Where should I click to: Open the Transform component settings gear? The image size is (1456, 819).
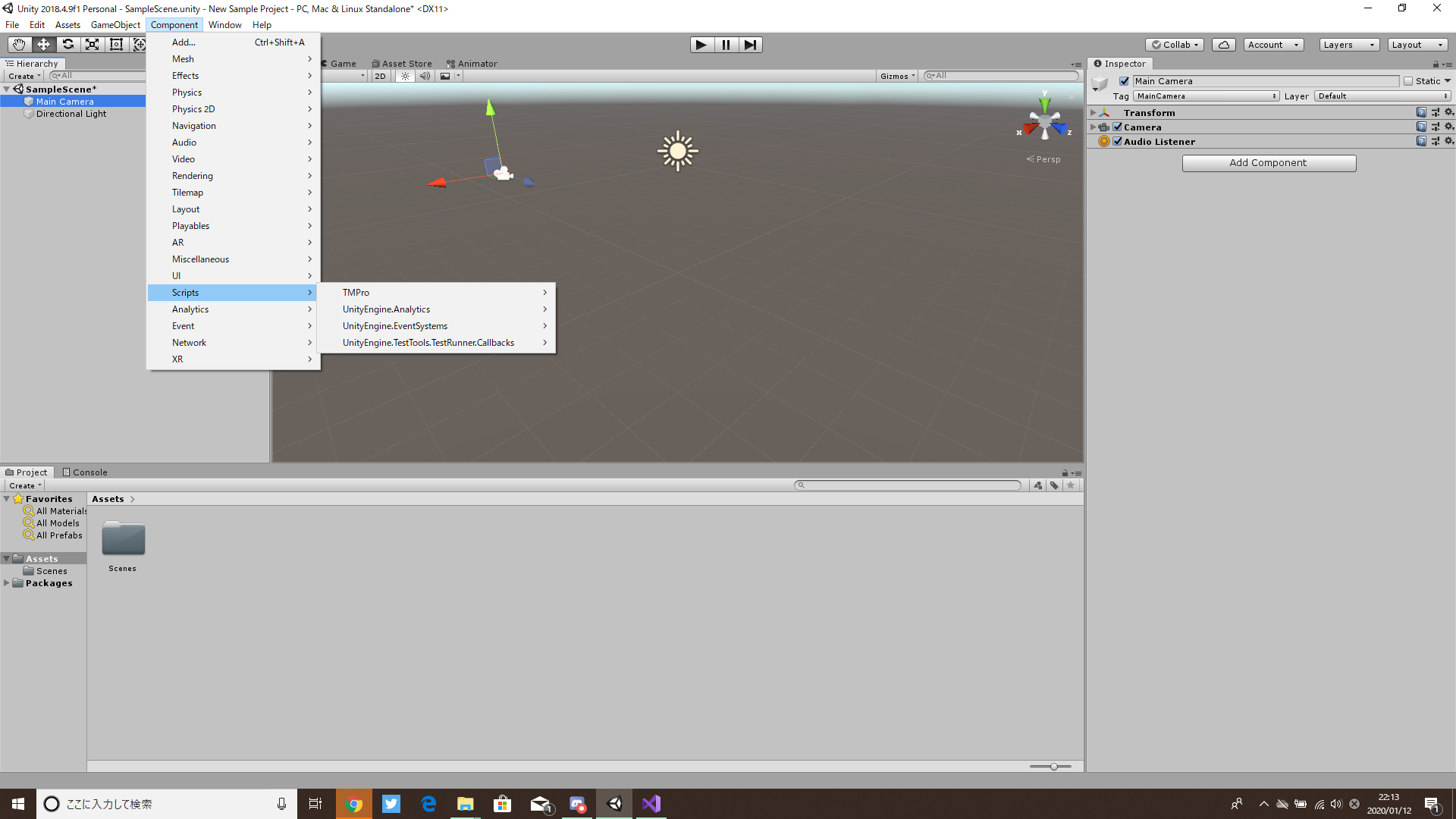pos(1451,112)
